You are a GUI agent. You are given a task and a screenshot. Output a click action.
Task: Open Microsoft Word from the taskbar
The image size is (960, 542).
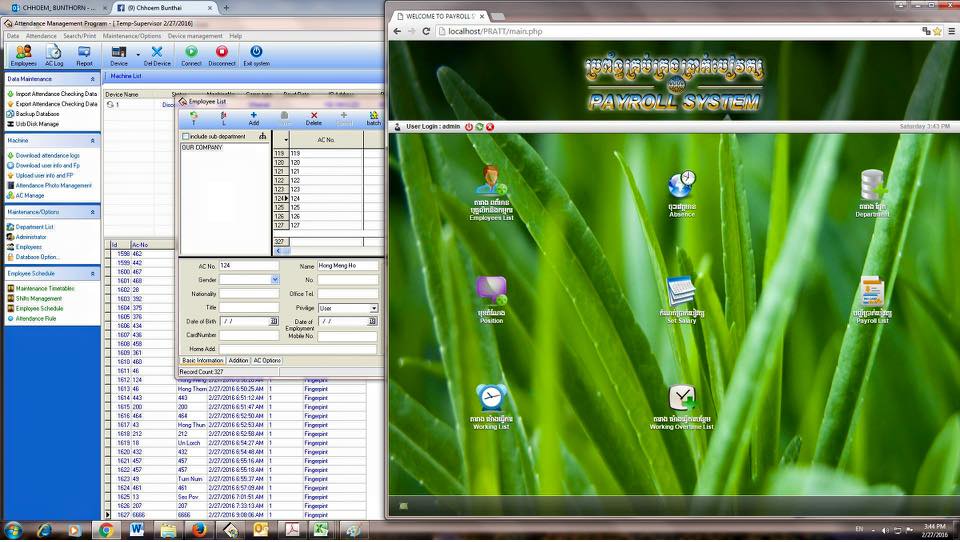coord(137,529)
